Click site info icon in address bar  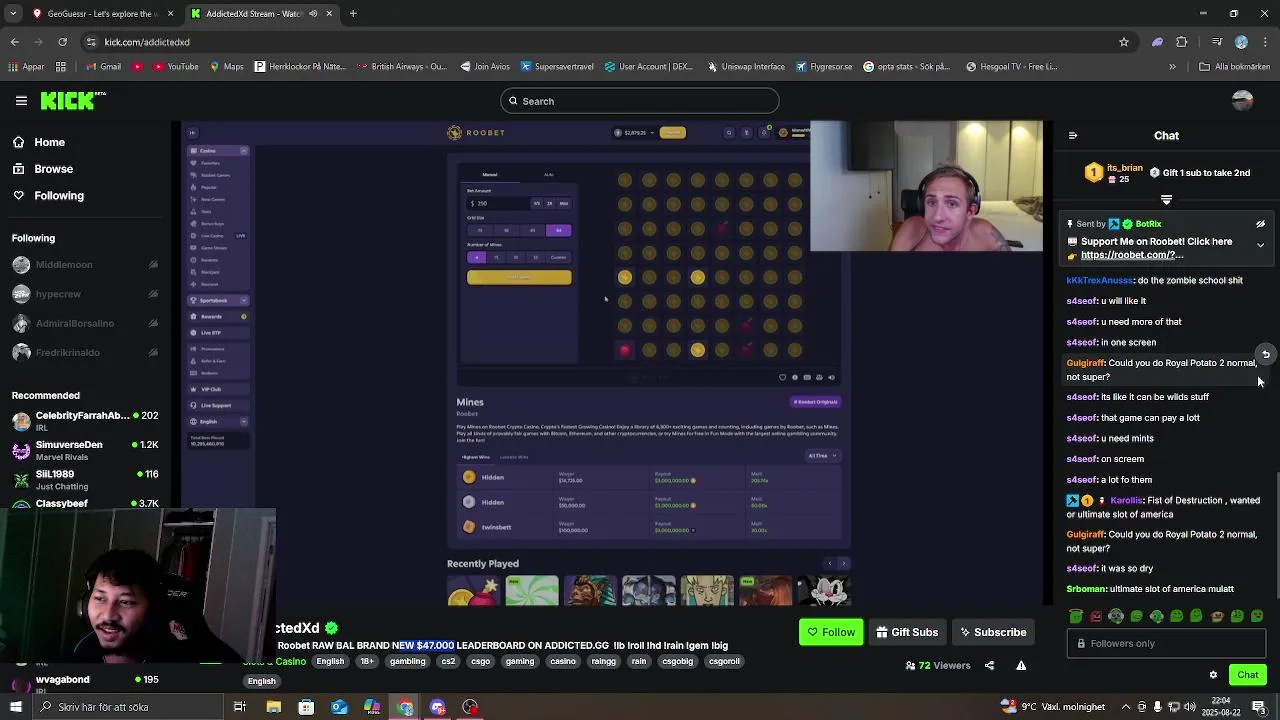pos(92,42)
